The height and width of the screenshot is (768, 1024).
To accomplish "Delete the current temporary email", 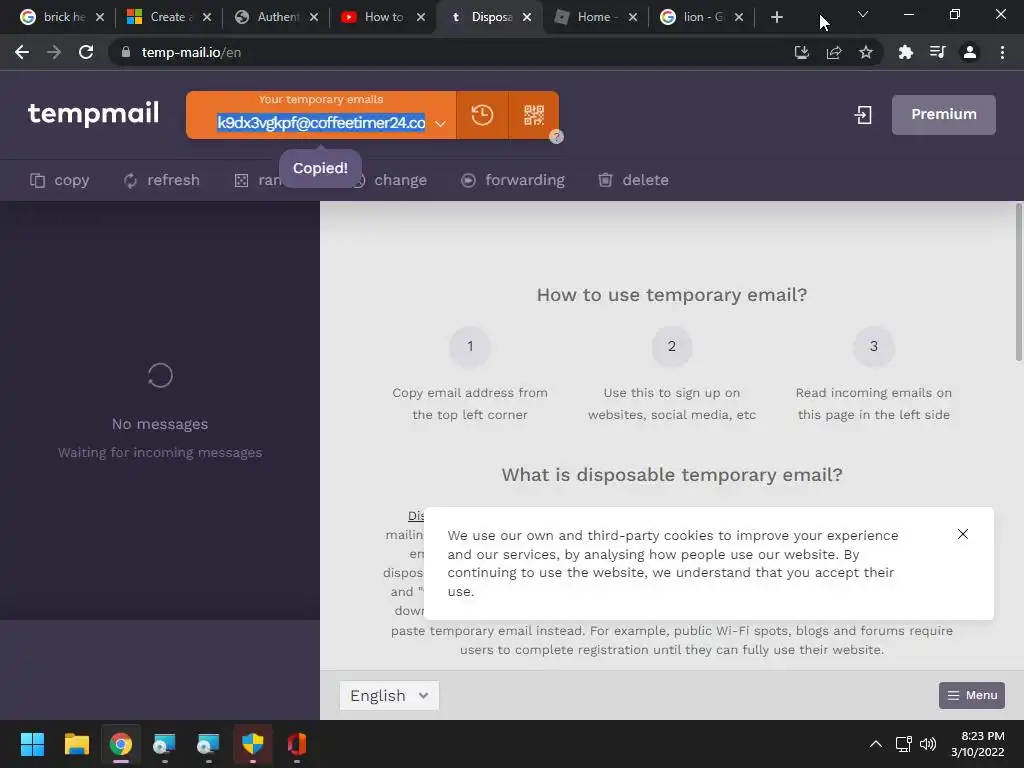I will click(x=633, y=180).
